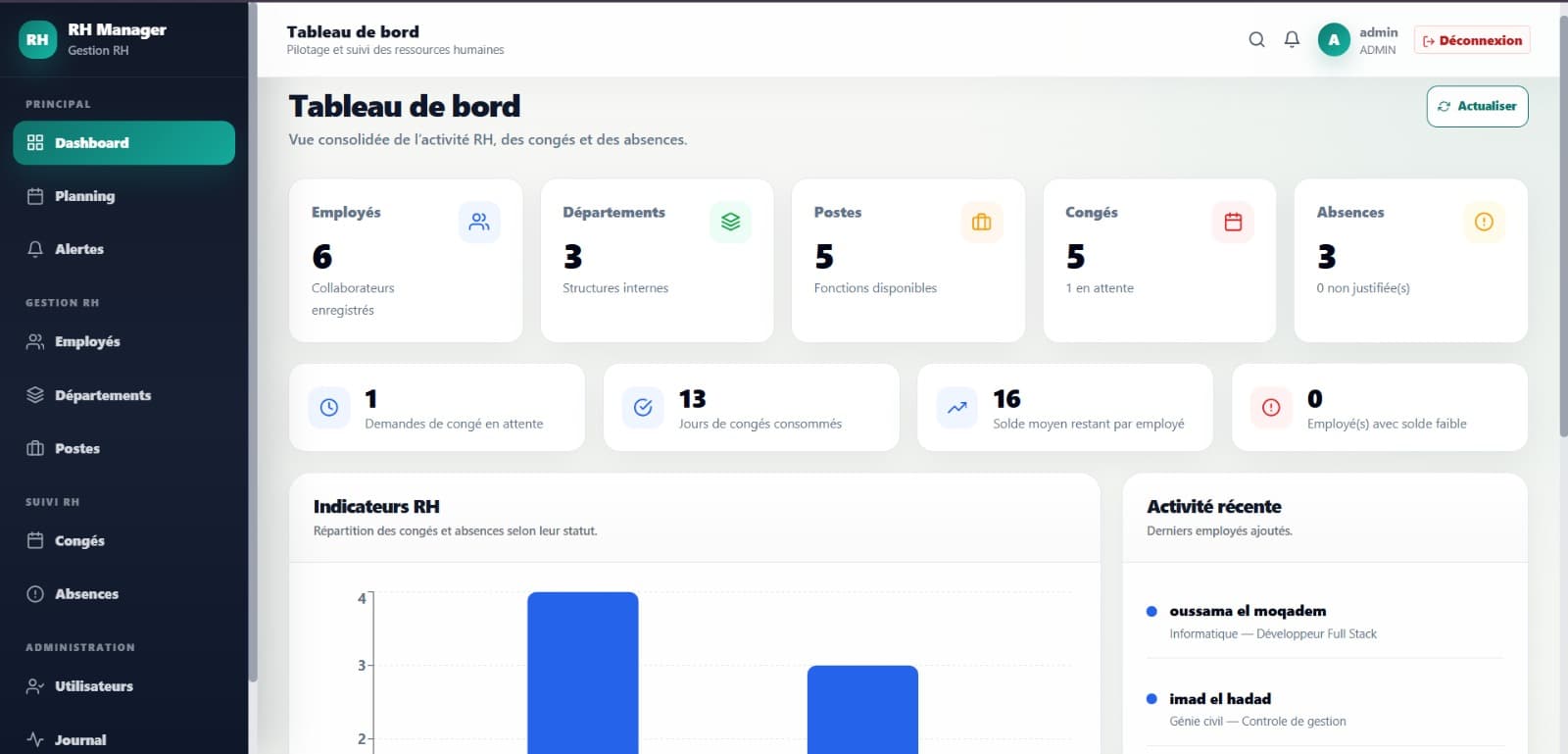This screenshot has width=1568, height=754.
Task: Open Utilisateurs under Administration
Action: (124, 686)
